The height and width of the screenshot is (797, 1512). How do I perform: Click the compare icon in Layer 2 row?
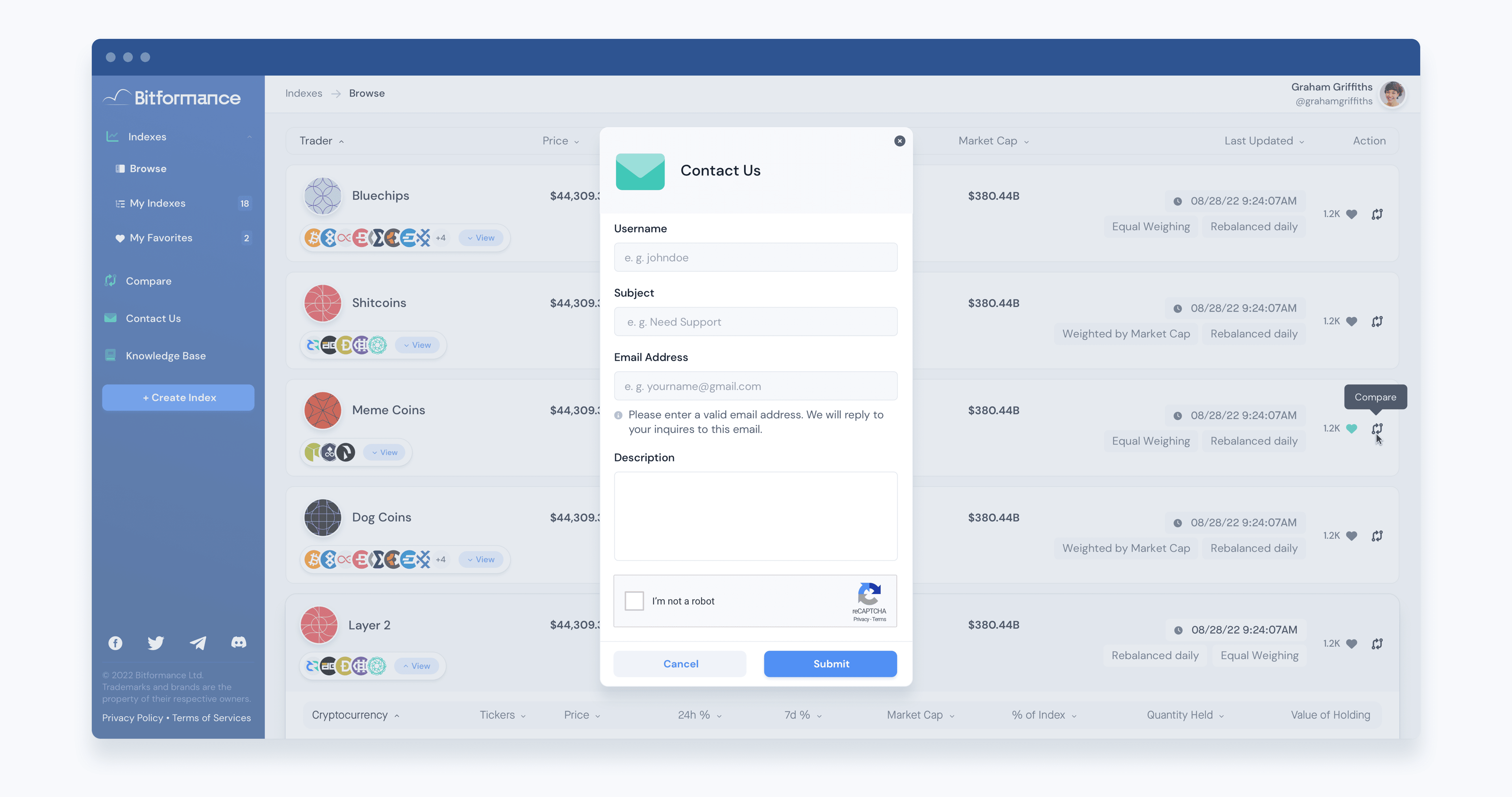(1377, 644)
